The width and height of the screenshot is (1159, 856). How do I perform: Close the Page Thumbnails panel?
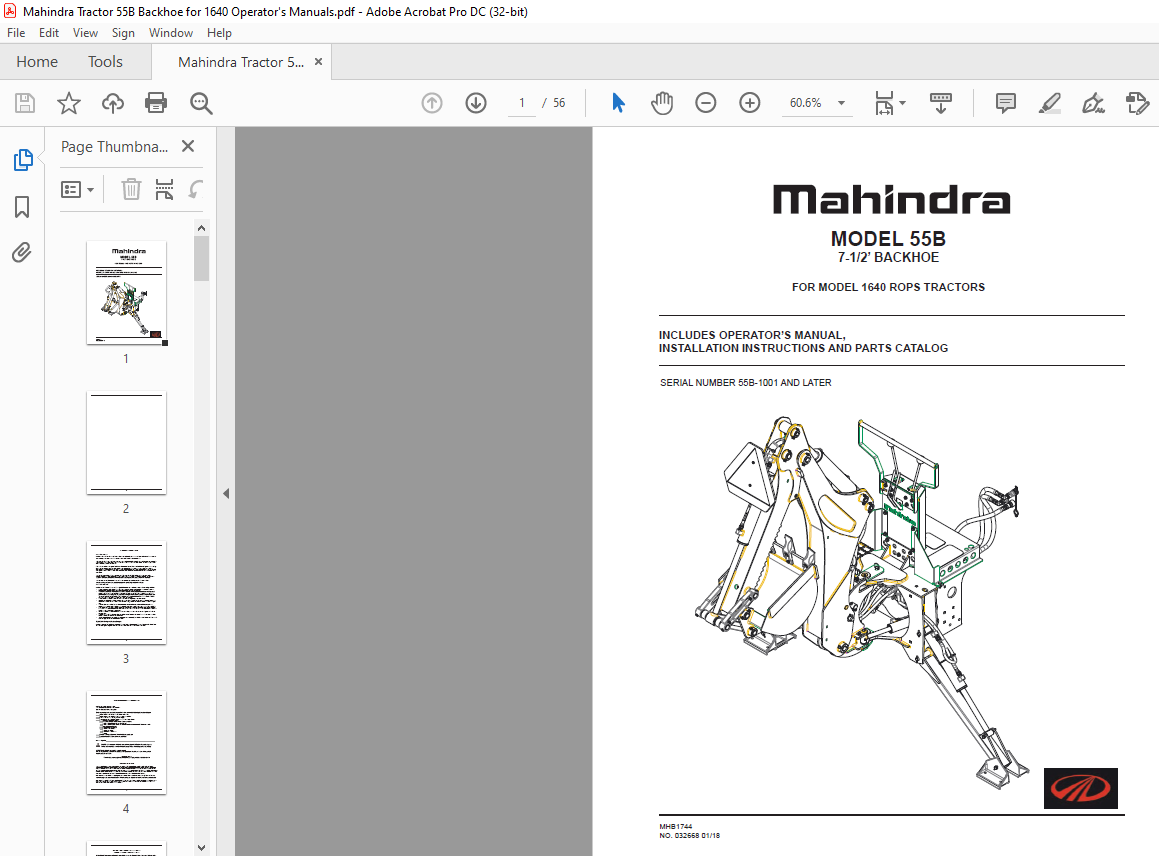coord(188,146)
